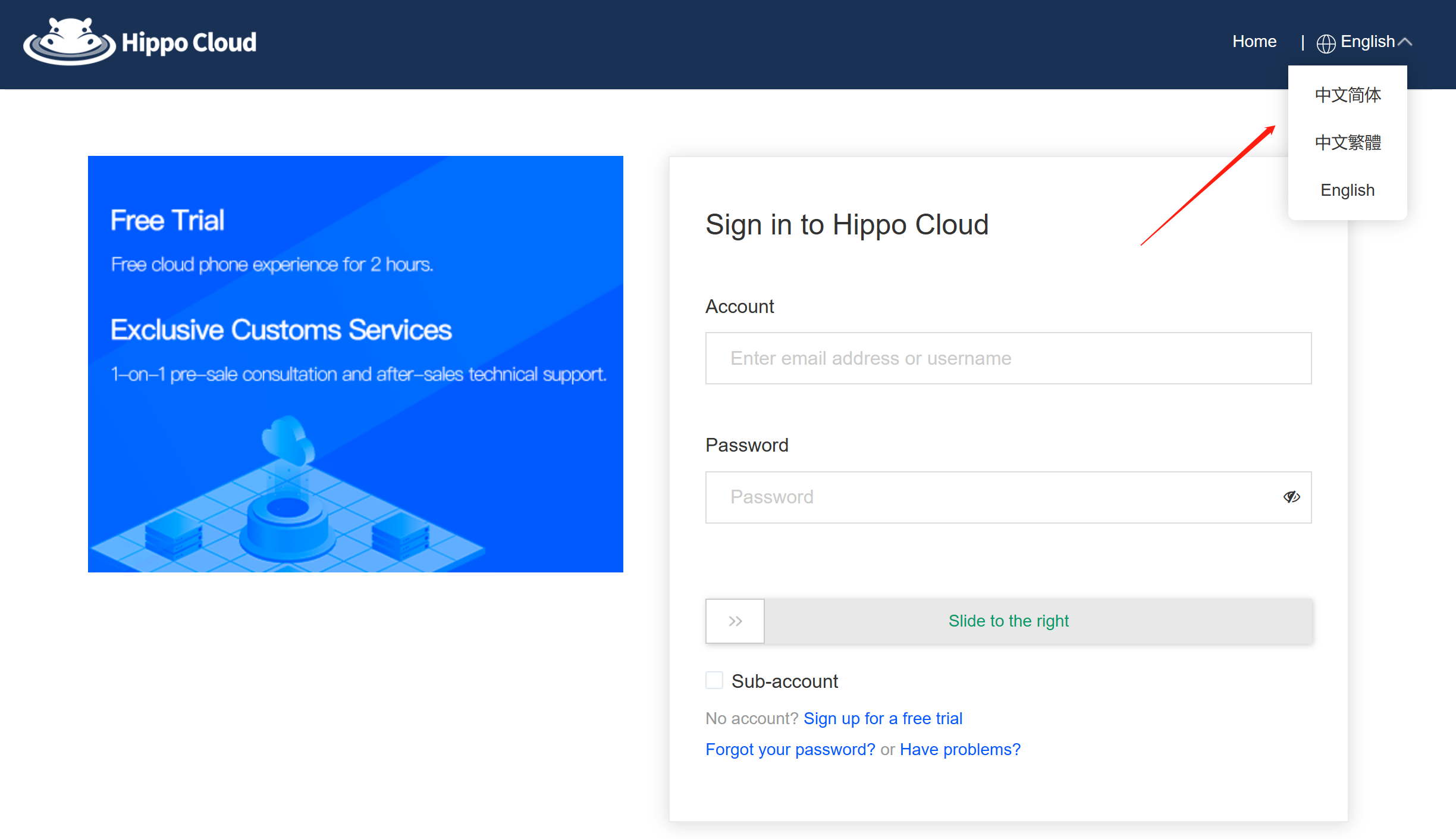Focus the Account email input field
This screenshot has width=1456, height=839.
coord(1008,358)
